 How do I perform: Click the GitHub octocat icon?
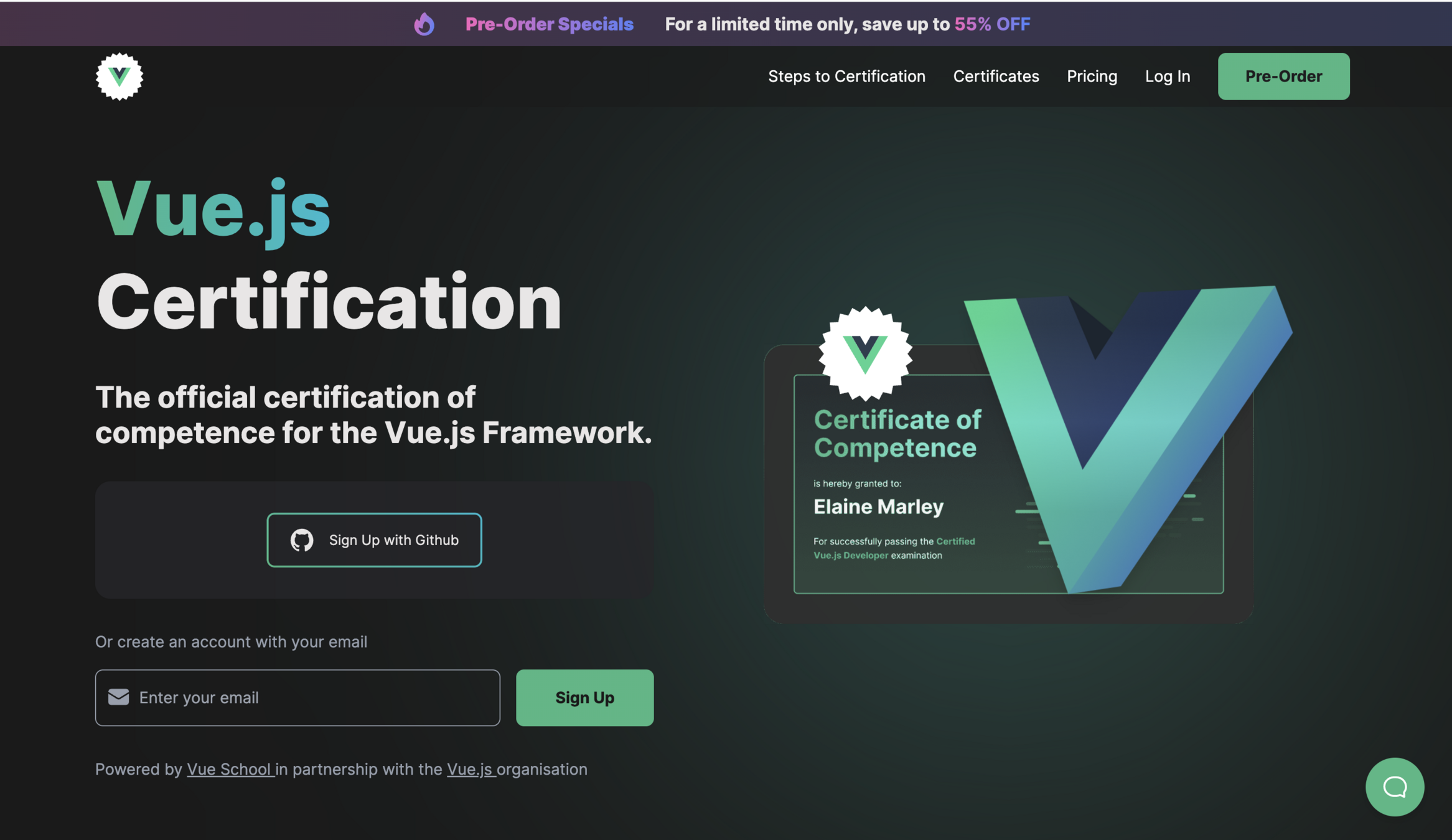point(302,540)
